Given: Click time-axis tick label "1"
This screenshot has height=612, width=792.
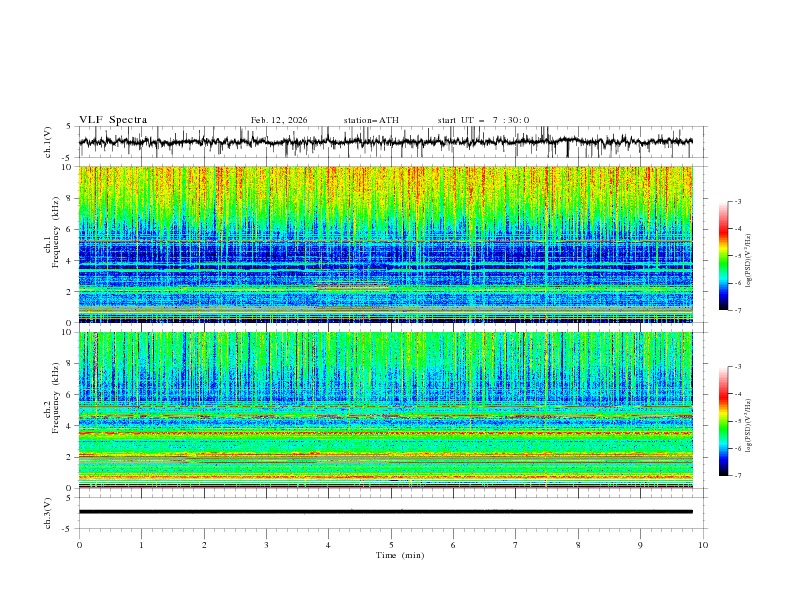Looking at the screenshot, I should click(x=141, y=545).
